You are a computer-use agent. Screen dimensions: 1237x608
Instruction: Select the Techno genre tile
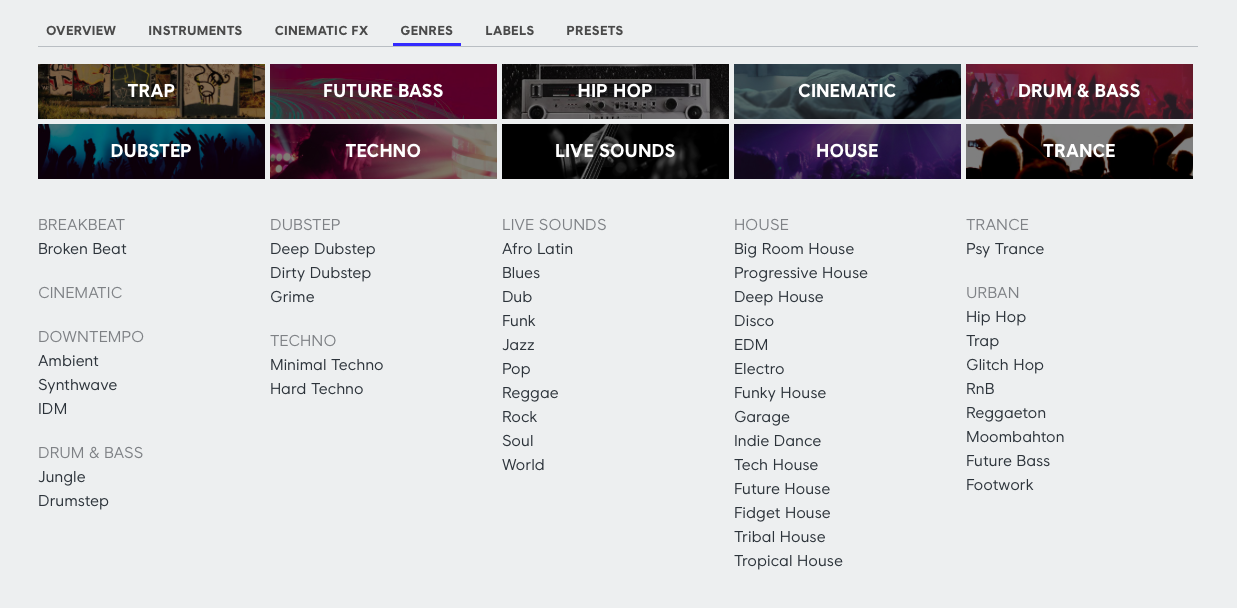383,151
